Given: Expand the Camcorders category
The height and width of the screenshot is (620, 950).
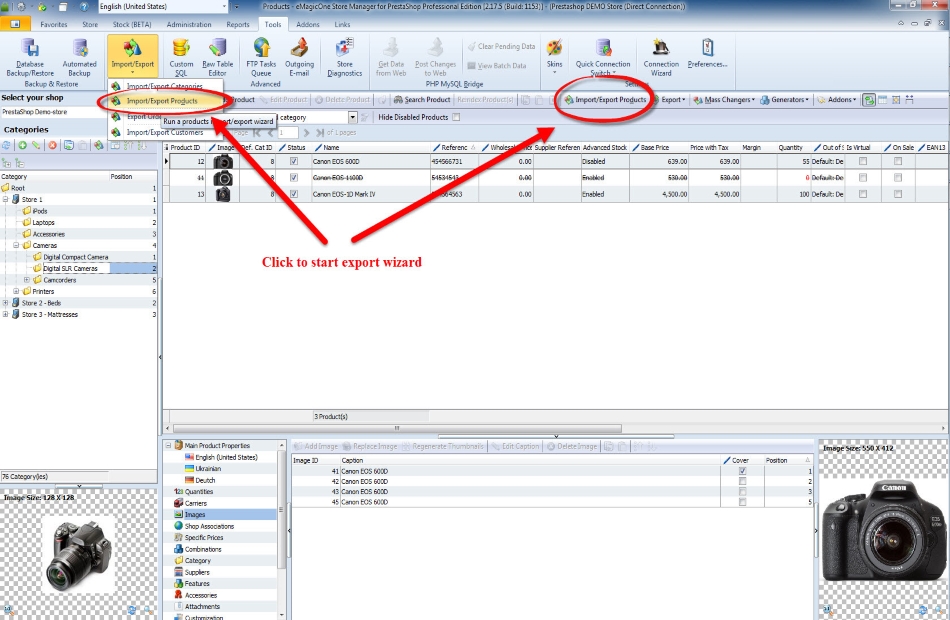Looking at the screenshot, I should click(27, 280).
